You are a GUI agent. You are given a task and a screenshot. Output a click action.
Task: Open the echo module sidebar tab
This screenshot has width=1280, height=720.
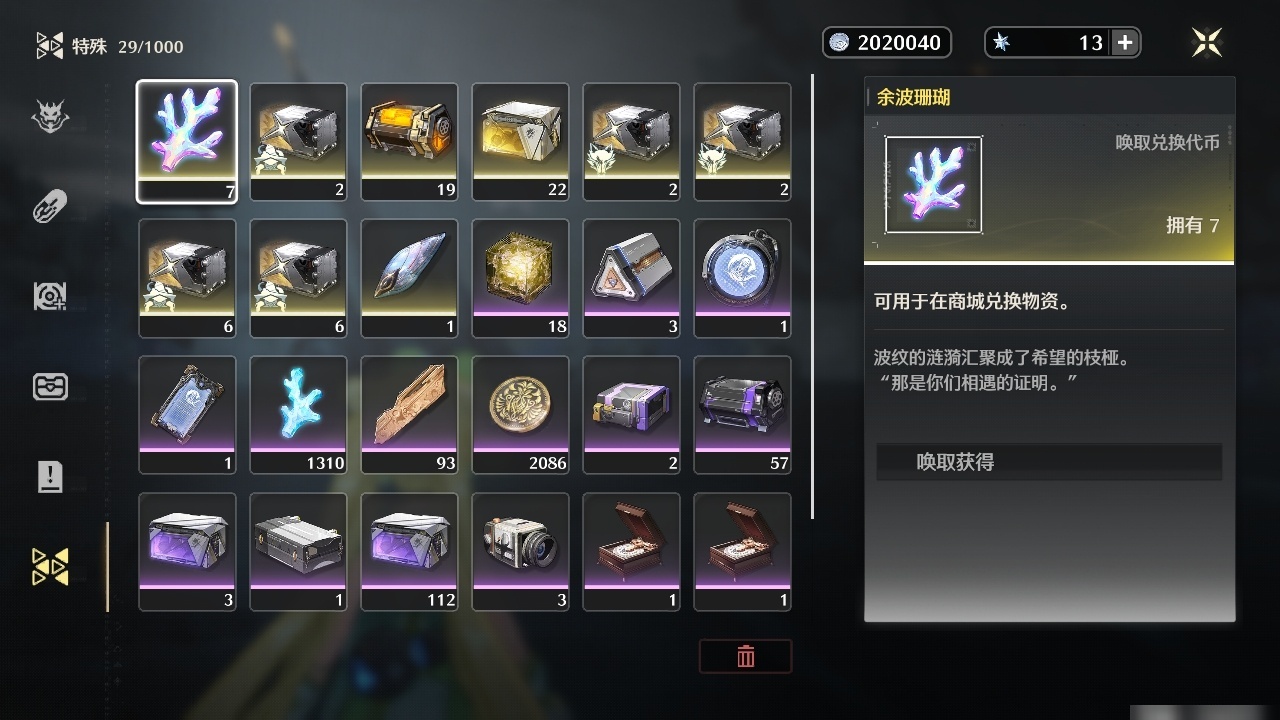[50, 296]
